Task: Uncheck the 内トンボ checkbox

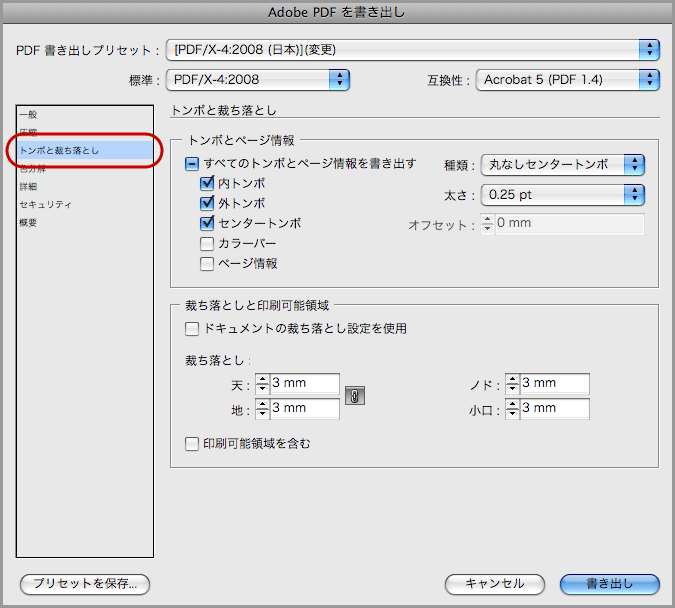Action: click(x=207, y=183)
